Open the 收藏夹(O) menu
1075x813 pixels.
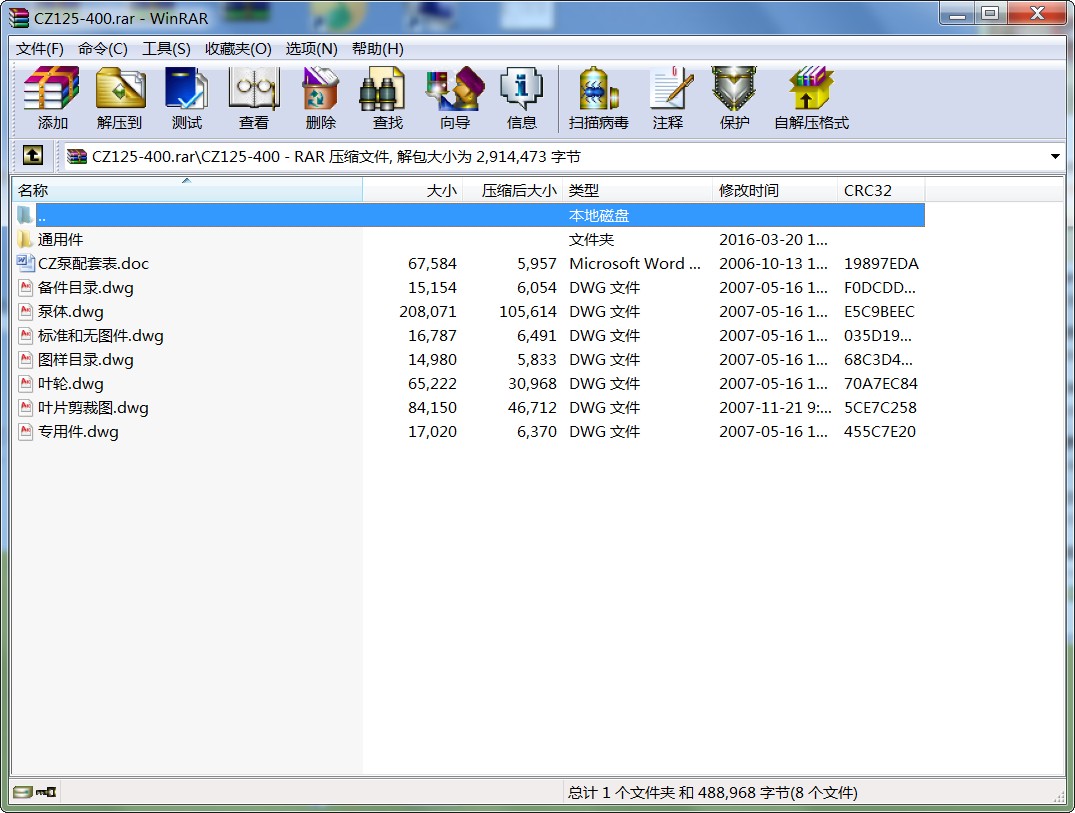[x=238, y=49]
